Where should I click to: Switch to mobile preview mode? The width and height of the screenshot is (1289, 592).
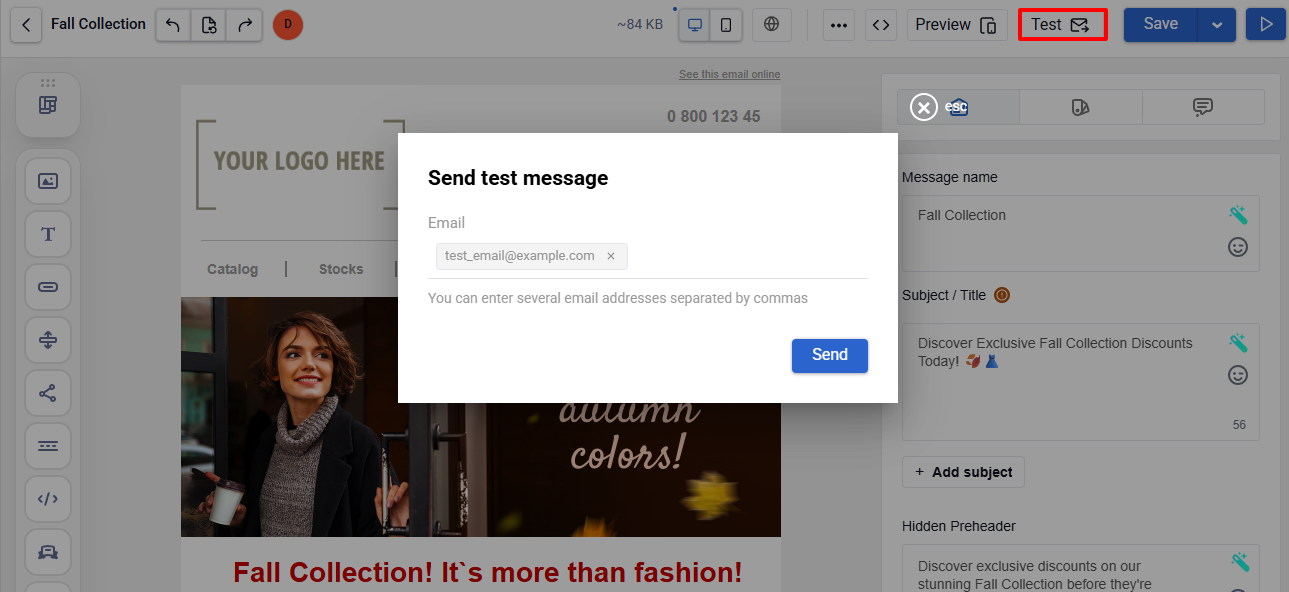click(726, 25)
